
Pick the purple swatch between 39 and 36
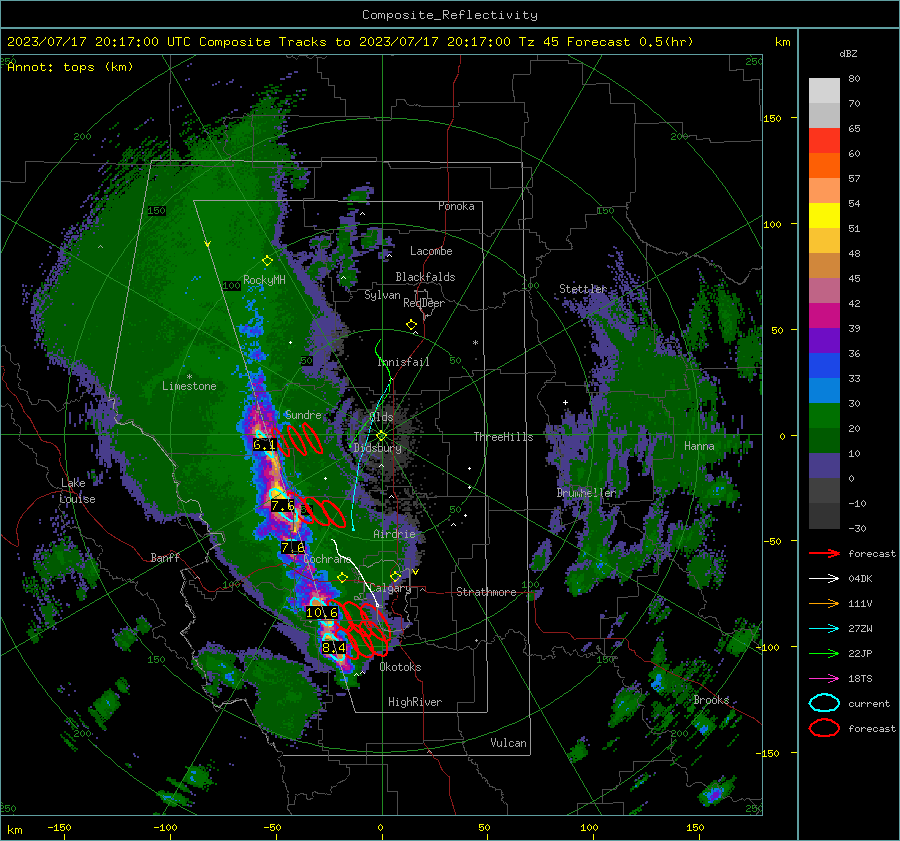(x=824, y=341)
